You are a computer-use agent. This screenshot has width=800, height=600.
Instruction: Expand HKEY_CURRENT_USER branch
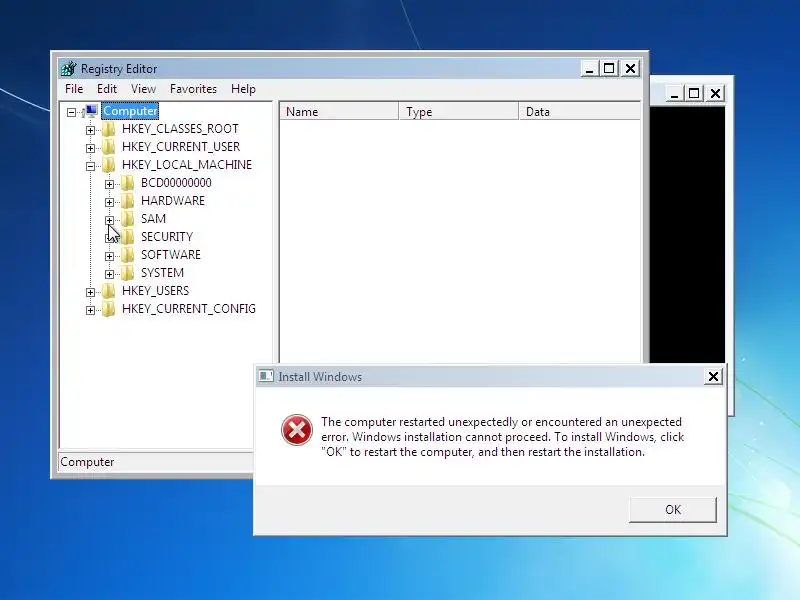90,148
